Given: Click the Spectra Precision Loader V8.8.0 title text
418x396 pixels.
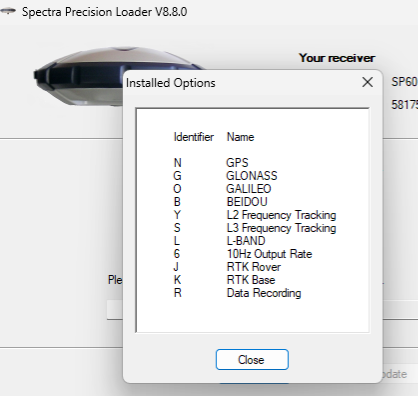Looking at the screenshot, I should (104, 12).
